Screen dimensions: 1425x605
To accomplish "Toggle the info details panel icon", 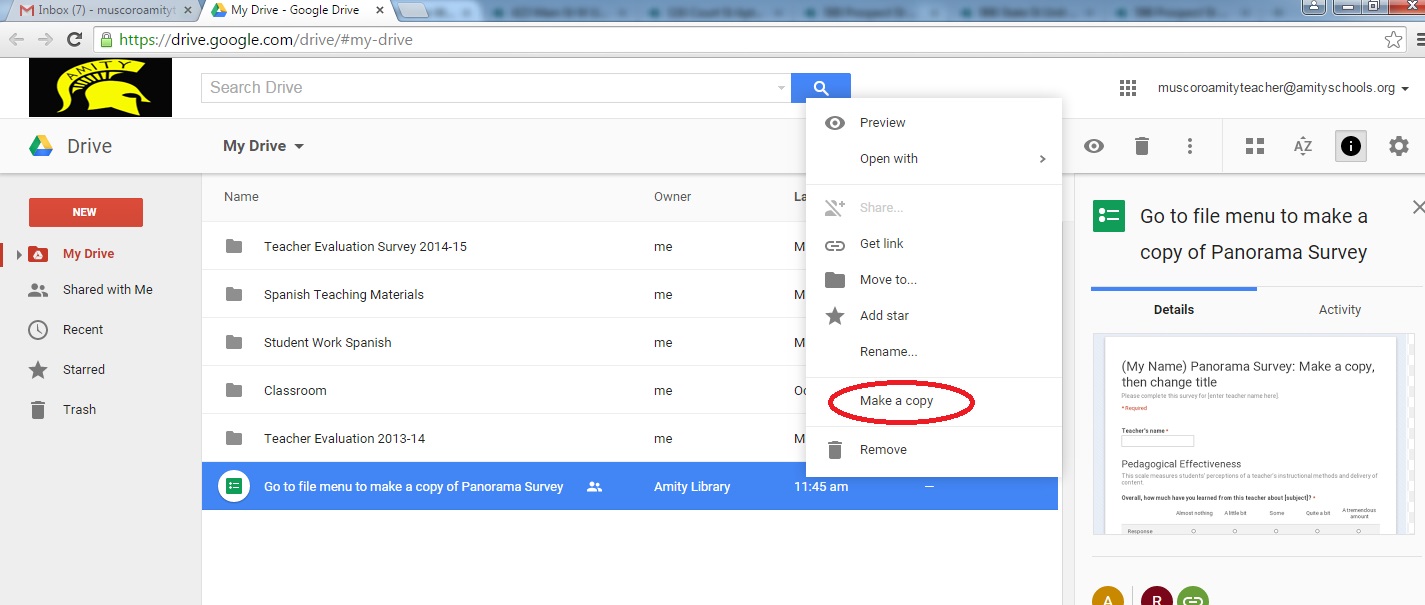I will point(1351,146).
